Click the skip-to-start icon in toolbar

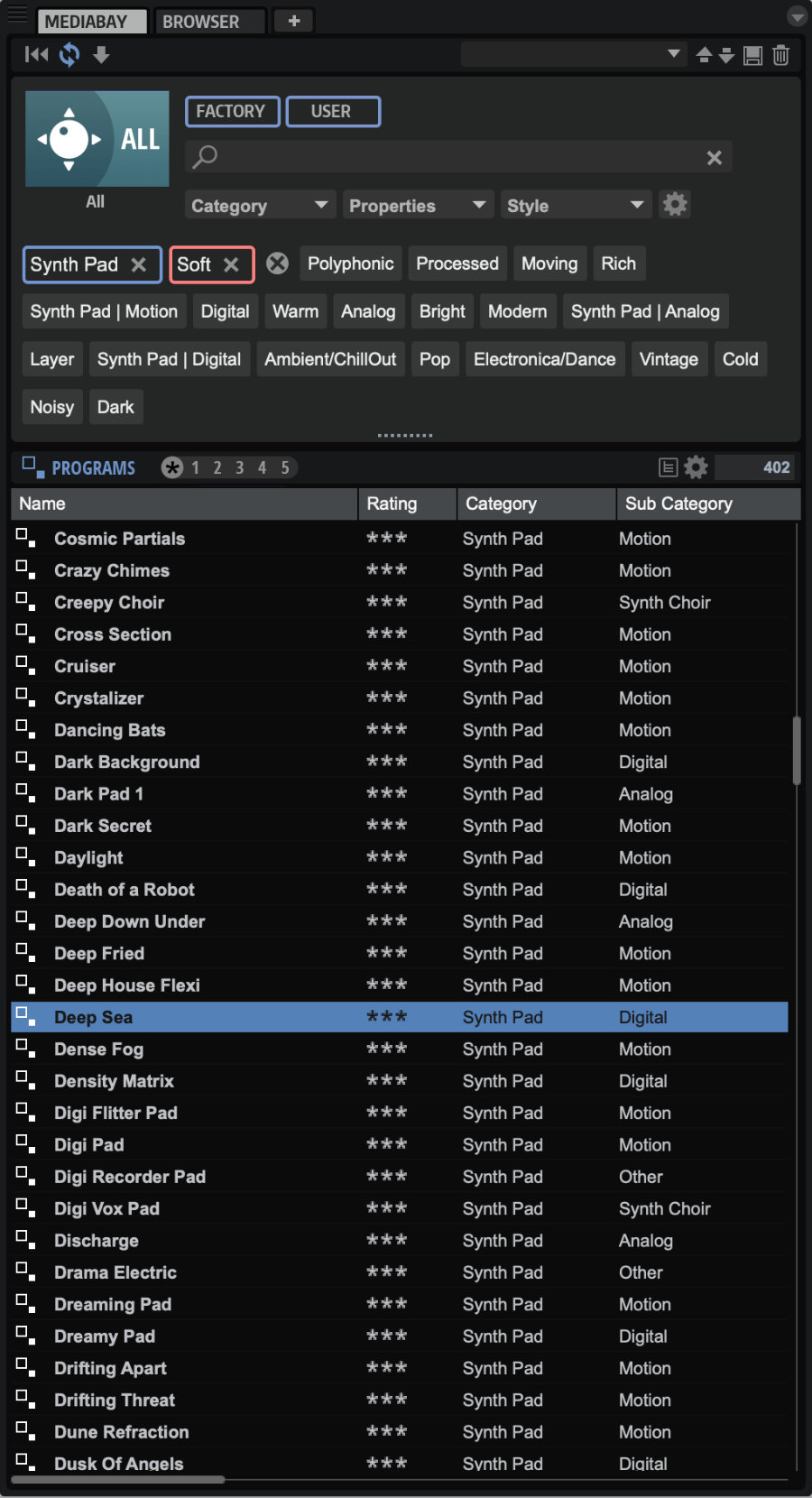click(x=37, y=55)
